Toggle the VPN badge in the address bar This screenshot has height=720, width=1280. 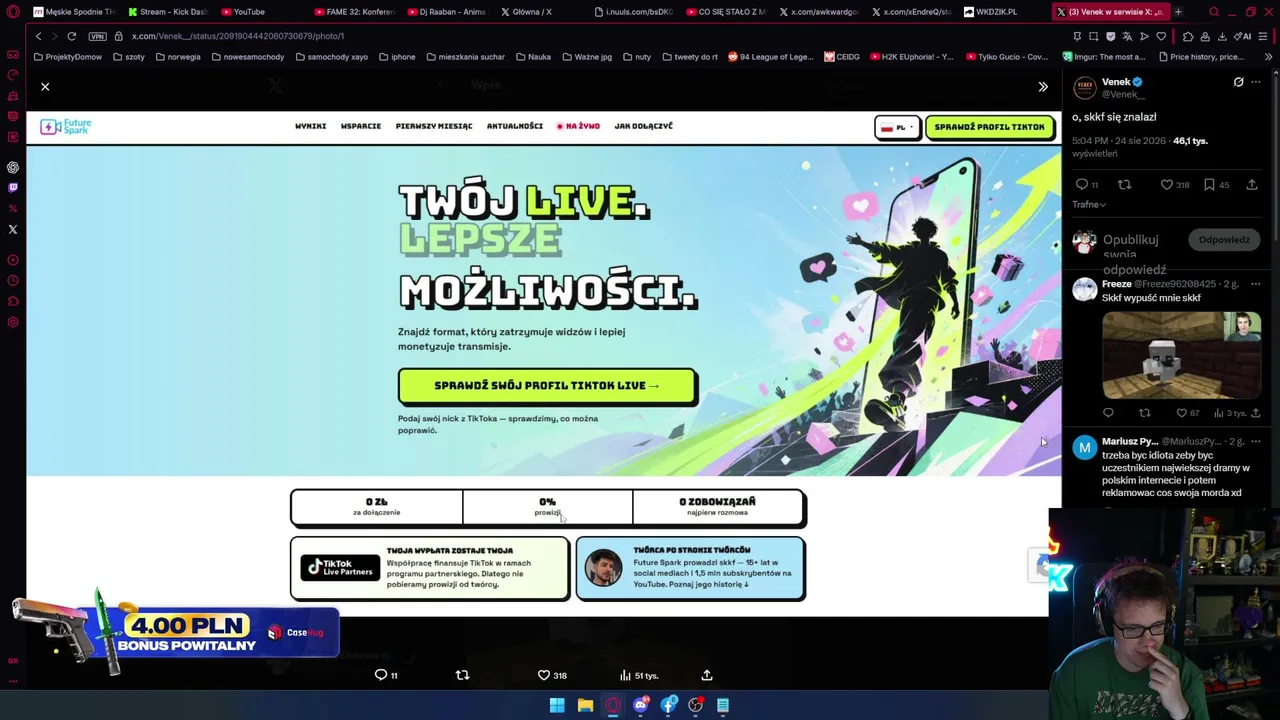97,36
